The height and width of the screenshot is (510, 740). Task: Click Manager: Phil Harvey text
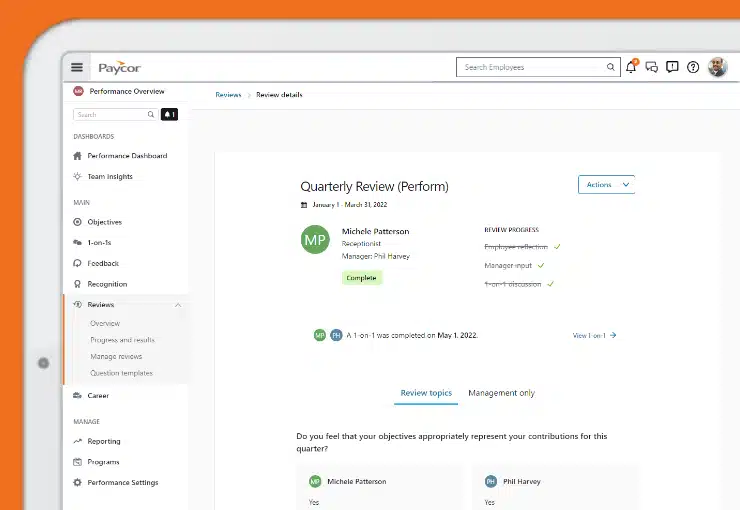pos(376,256)
